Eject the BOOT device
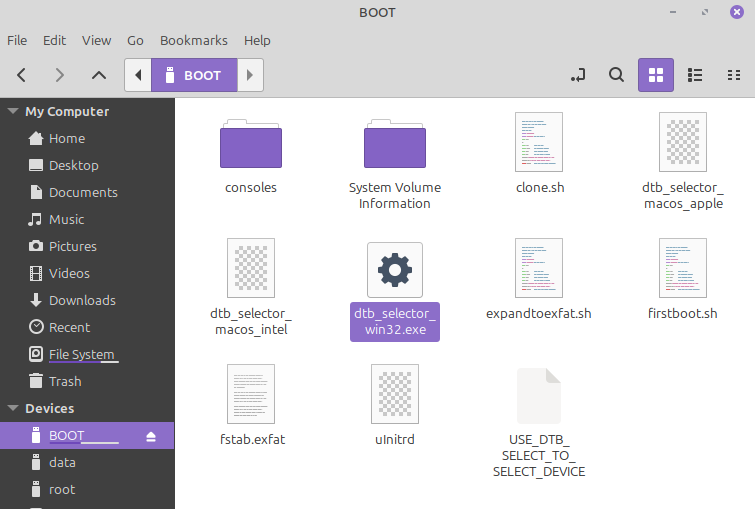This screenshot has height=509, width=755. click(x=152, y=436)
